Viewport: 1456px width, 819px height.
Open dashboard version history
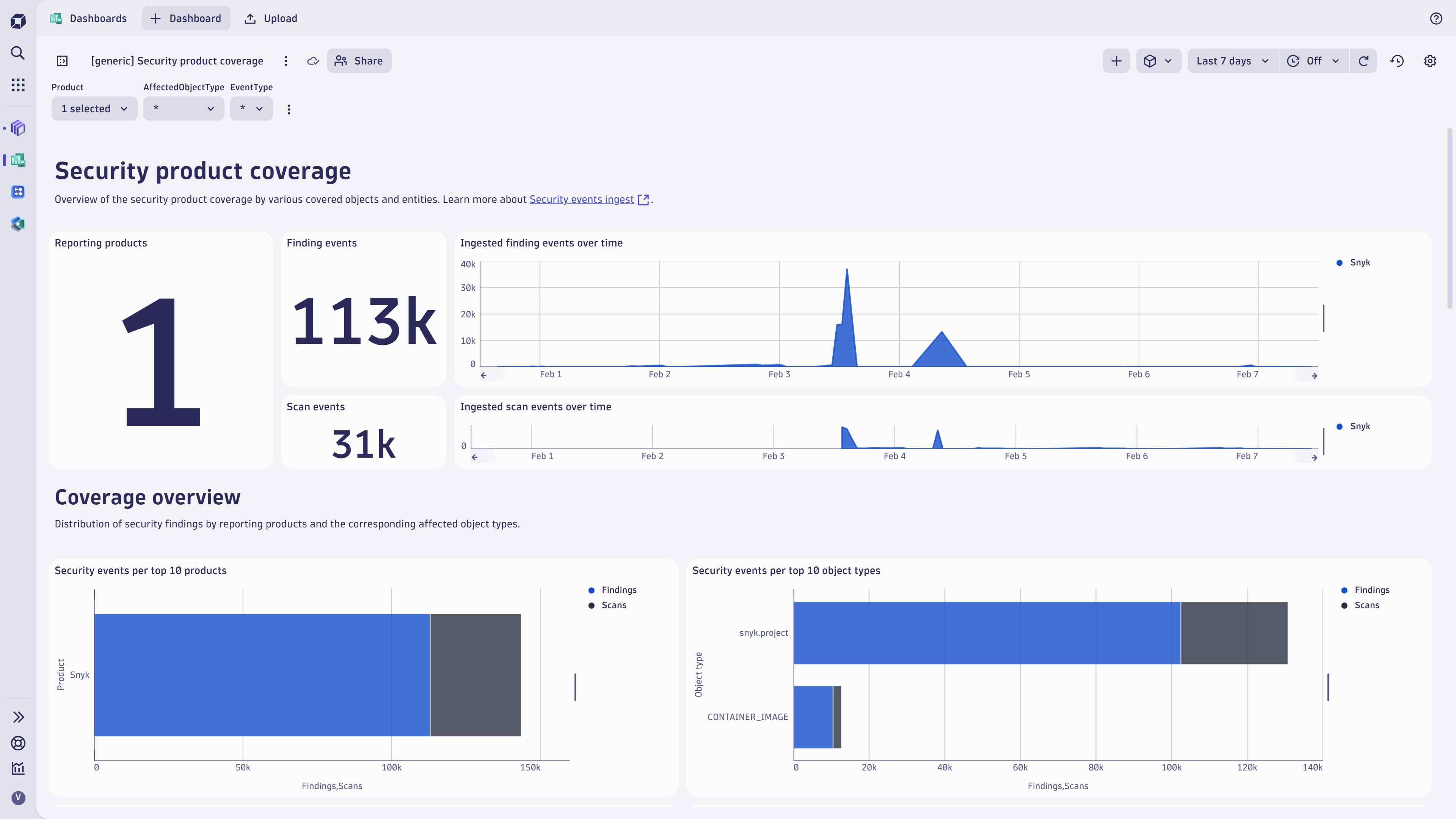click(1397, 61)
